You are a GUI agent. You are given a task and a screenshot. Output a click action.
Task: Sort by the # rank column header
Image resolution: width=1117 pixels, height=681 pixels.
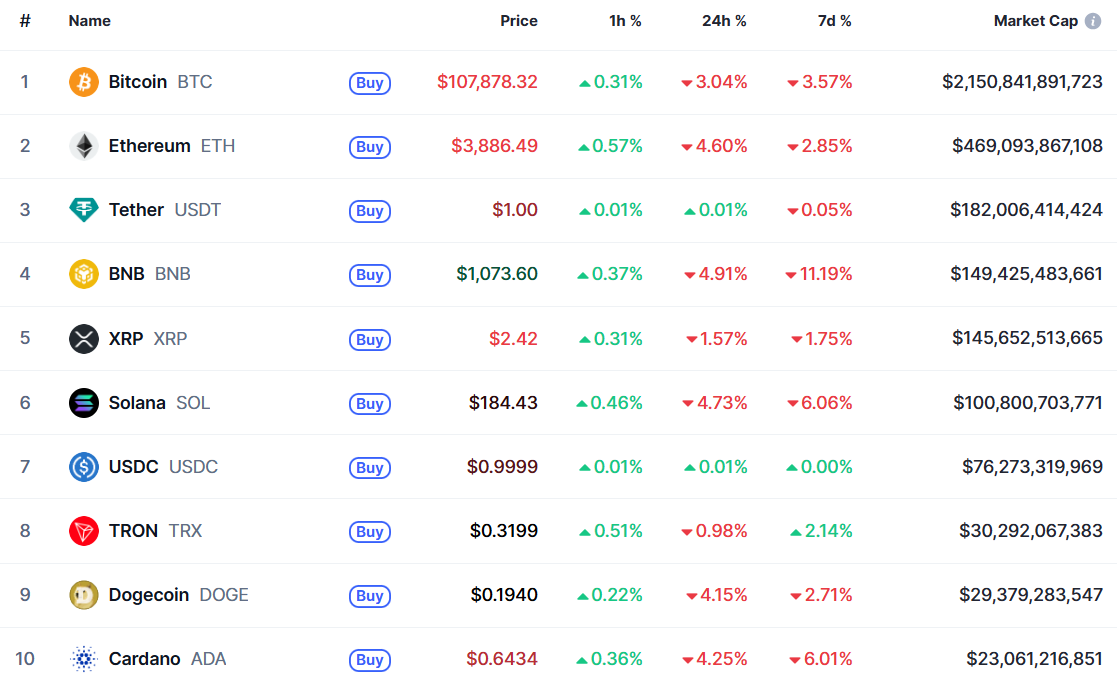(x=25, y=21)
